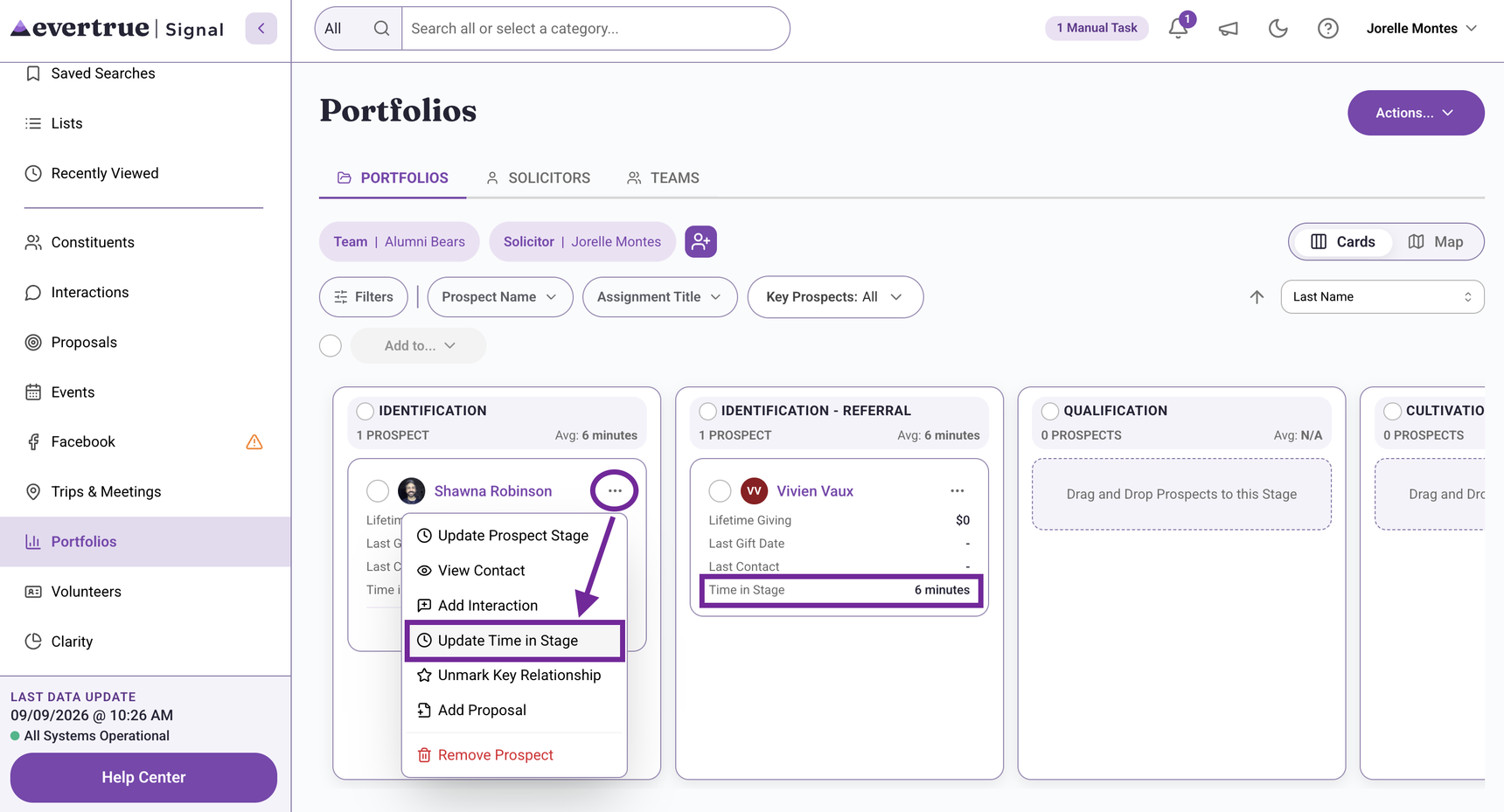This screenshot has width=1504, height=812.
Task: Select the Identification stage checkbox
Action: pyautogui.click(x=366, y=411)
